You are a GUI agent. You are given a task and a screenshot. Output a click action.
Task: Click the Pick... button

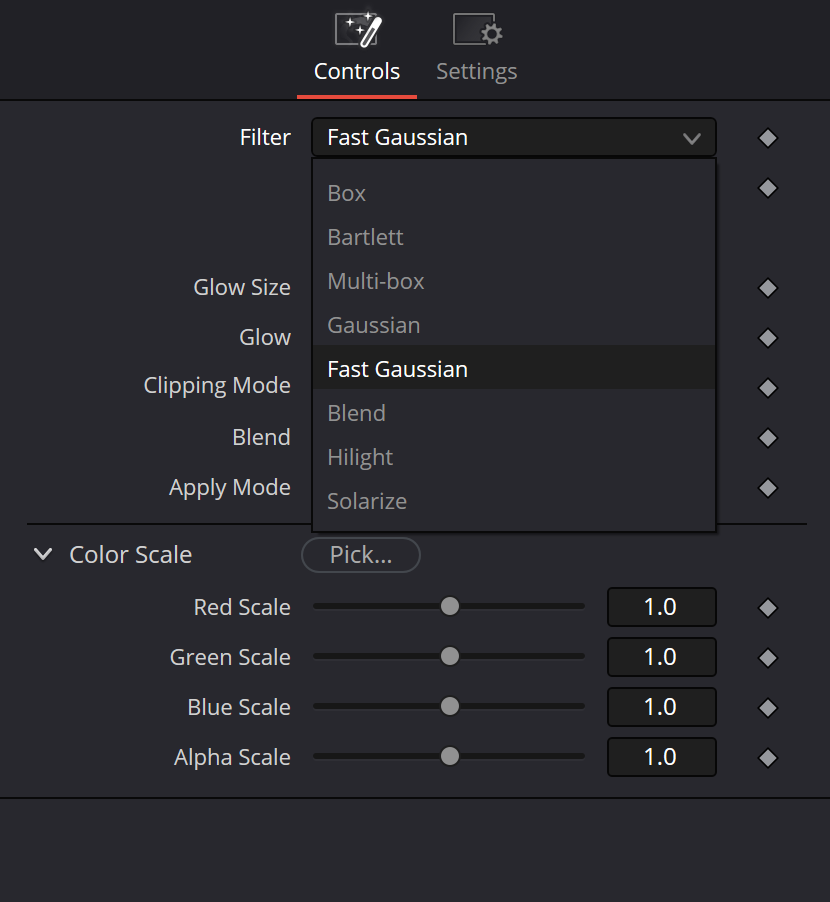(361, 555)
